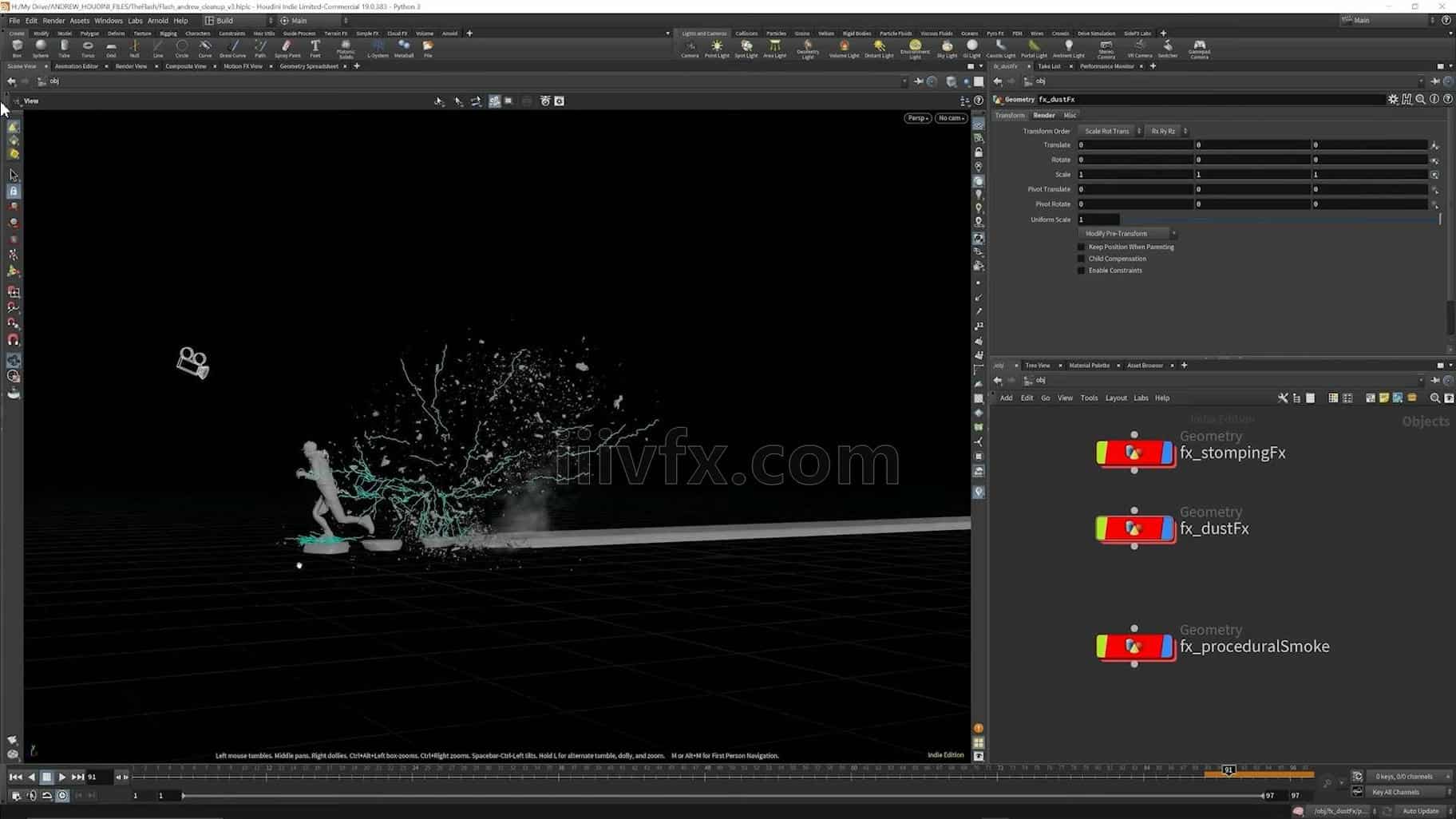Click frame 91 marker on timeline
This screenshot has height=819, width=1456.
pos(1228,770)
